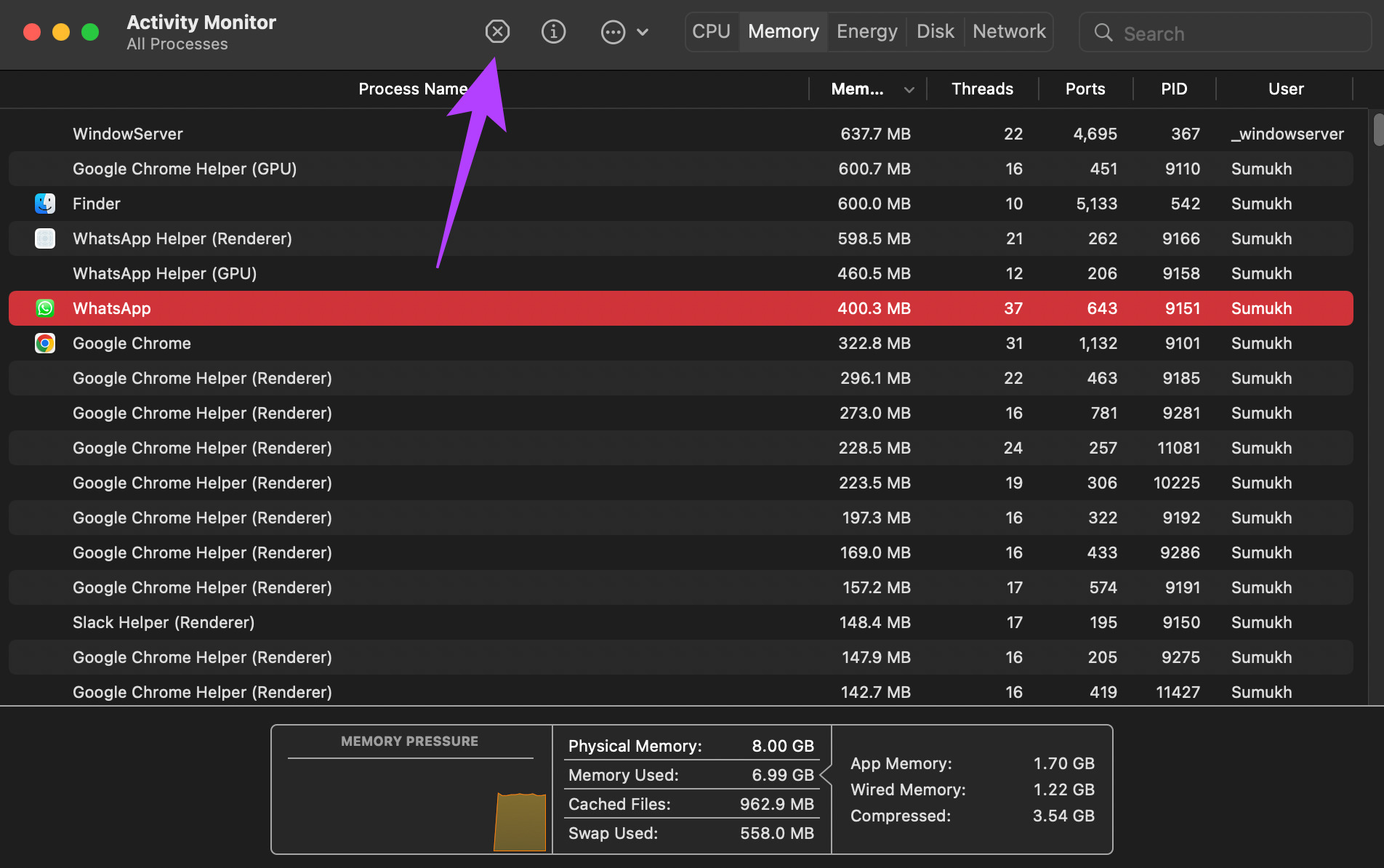Click the ellipsis More actions icon

613,32
